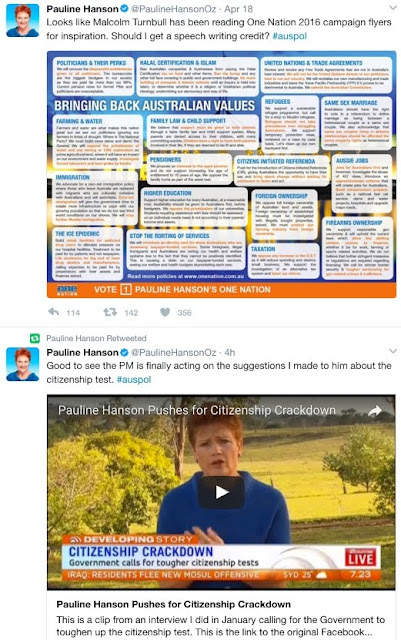Click the green retweeted icon
401x640 pixels.
35,338
